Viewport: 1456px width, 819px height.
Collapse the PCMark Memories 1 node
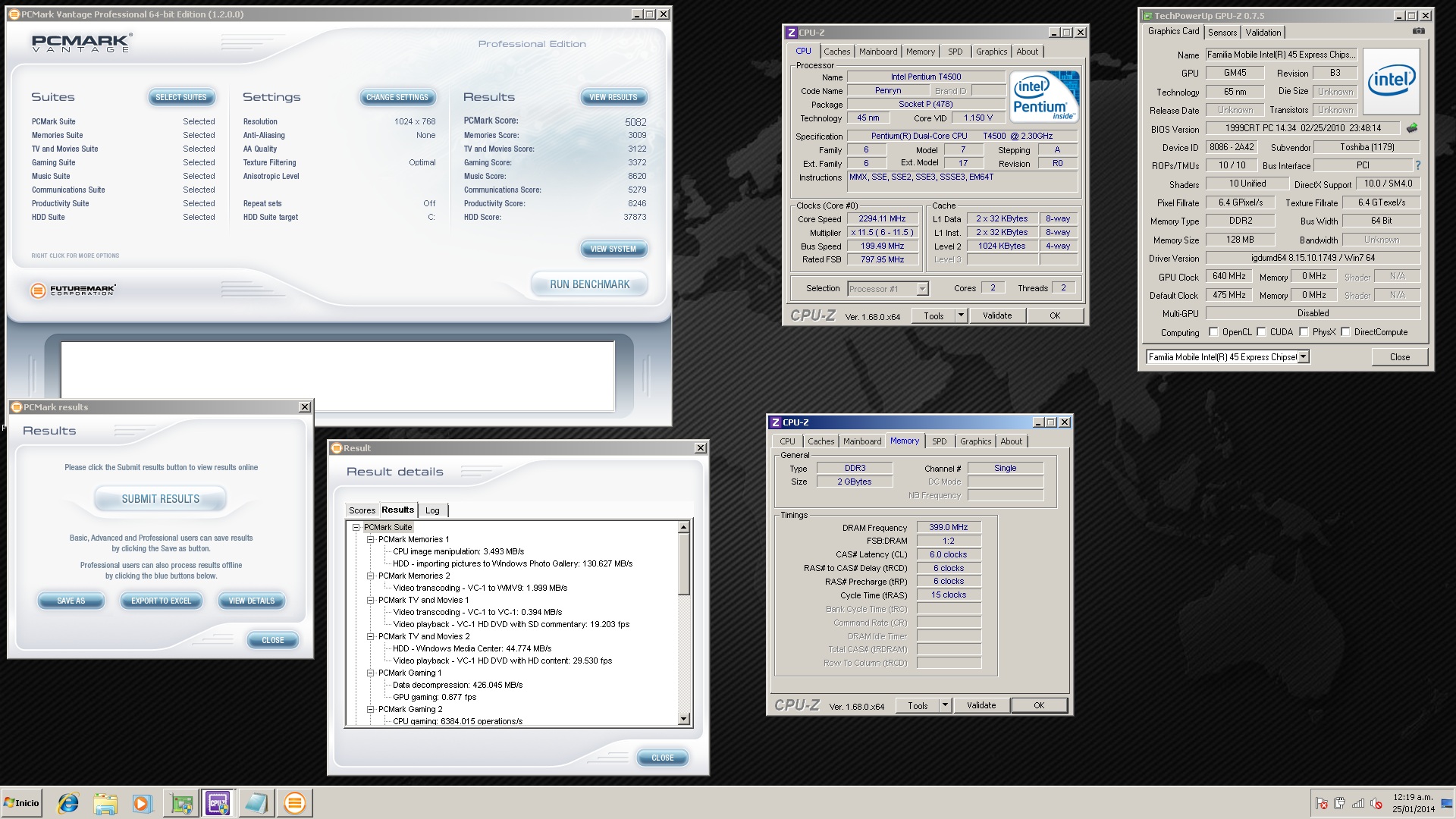(x=371, y=540)
